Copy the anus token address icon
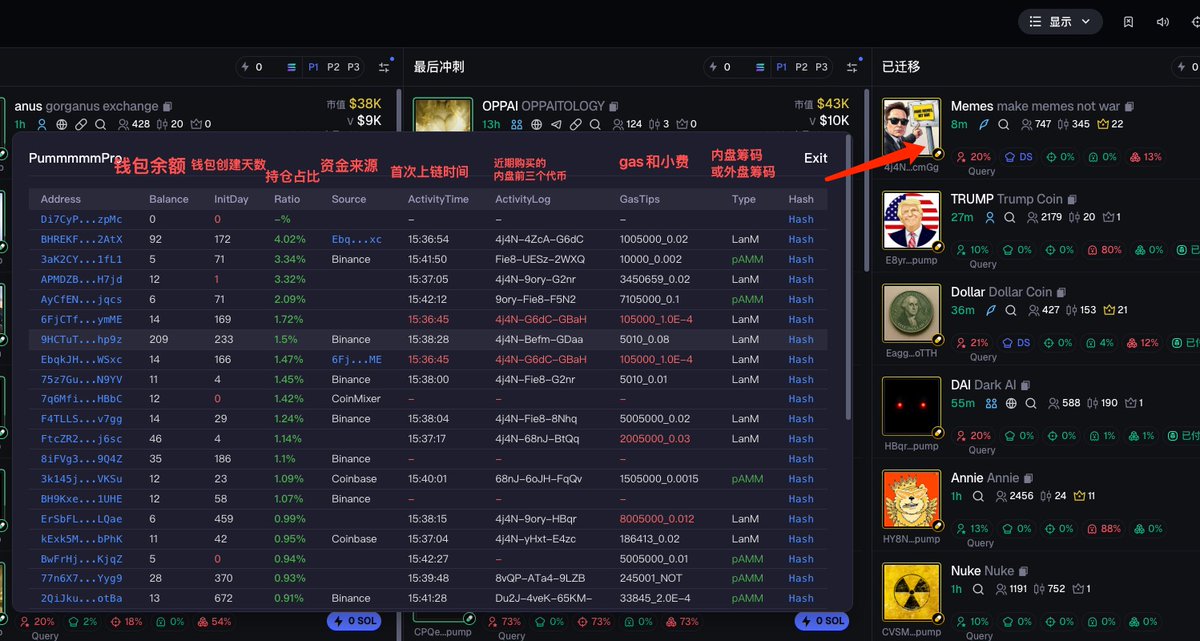 click(168, 106)
